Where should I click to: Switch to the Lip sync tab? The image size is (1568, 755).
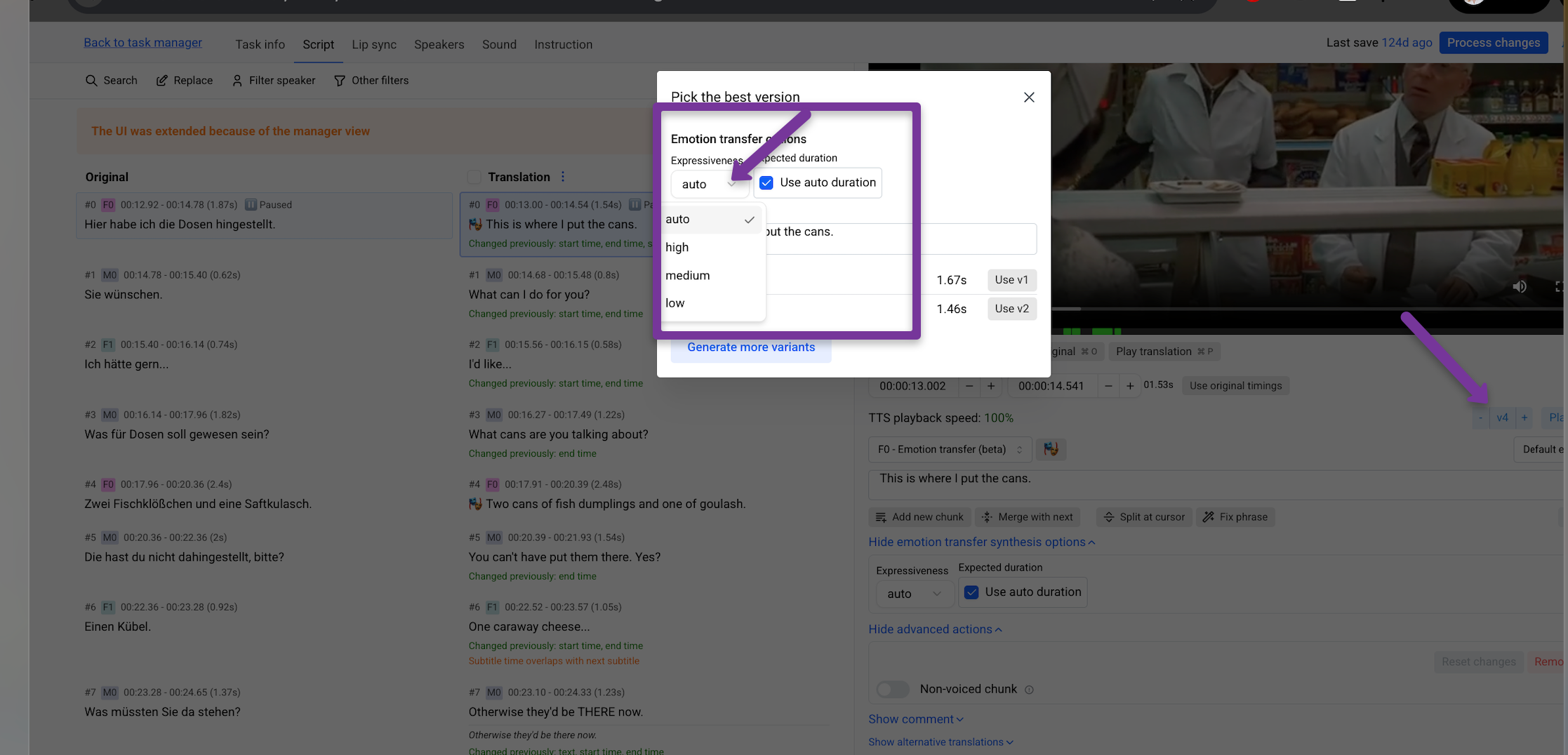coord(374,44)
